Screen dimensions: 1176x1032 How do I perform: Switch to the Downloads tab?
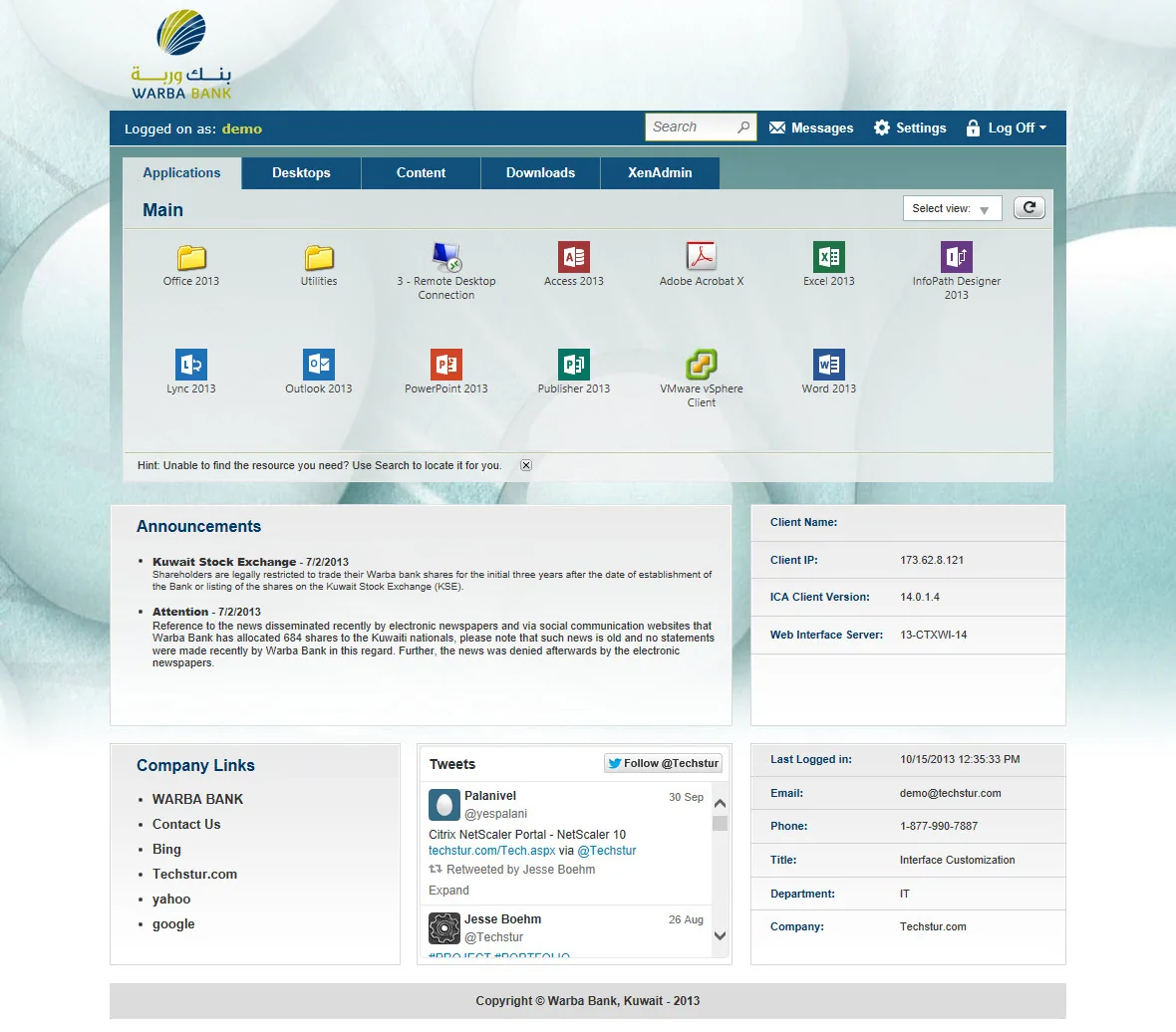[541, 173]
